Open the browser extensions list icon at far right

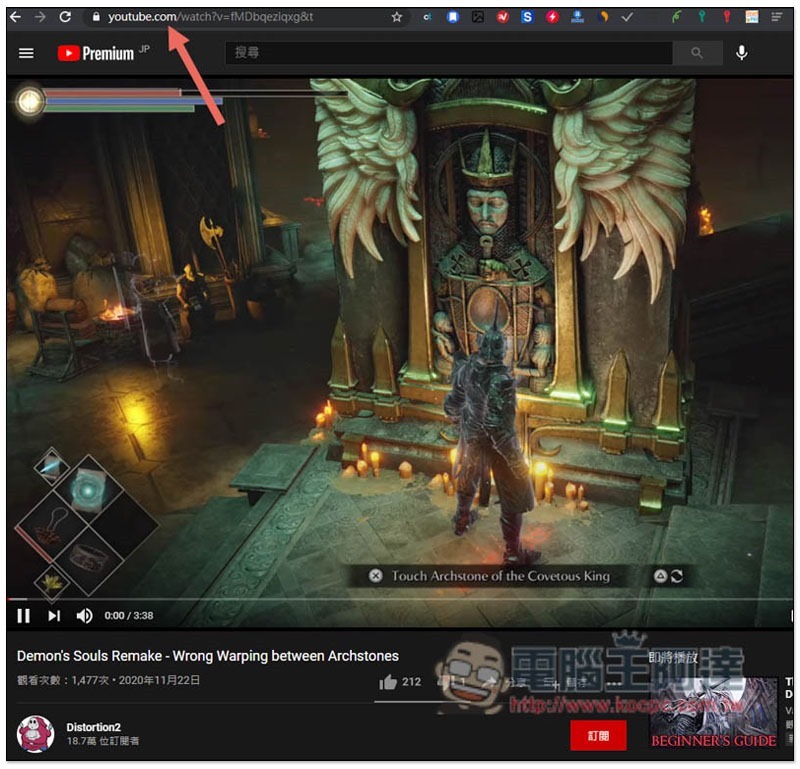point(777,17)
